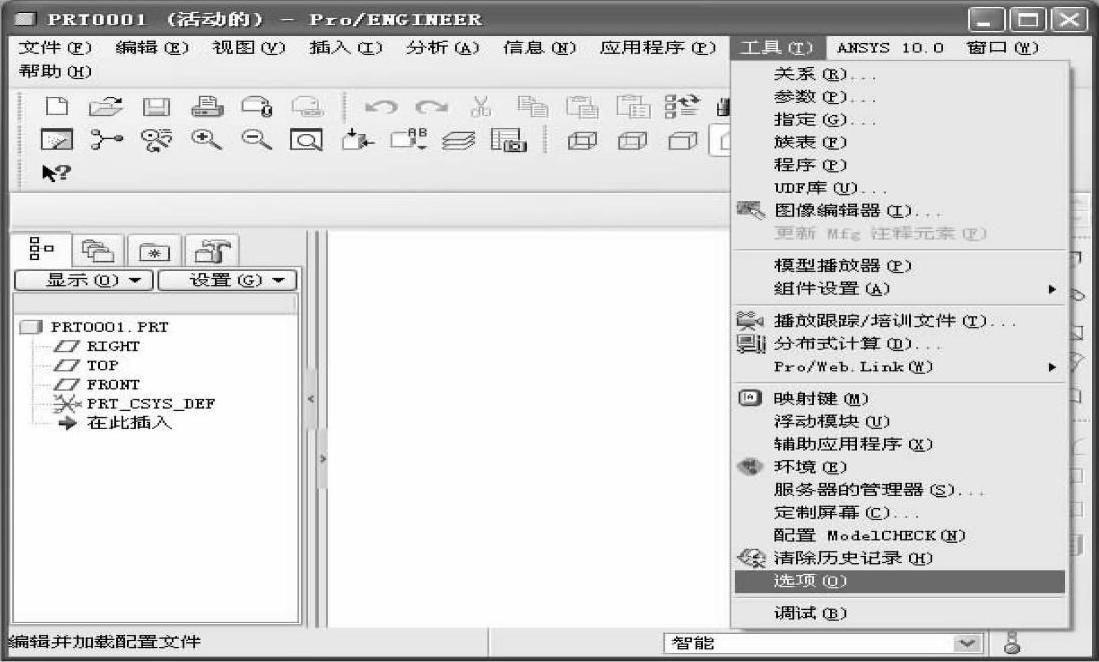This screenshot has width=1099, height=662.
Task: Switch to the Model Tree tab
Action: tap(41, 249)
